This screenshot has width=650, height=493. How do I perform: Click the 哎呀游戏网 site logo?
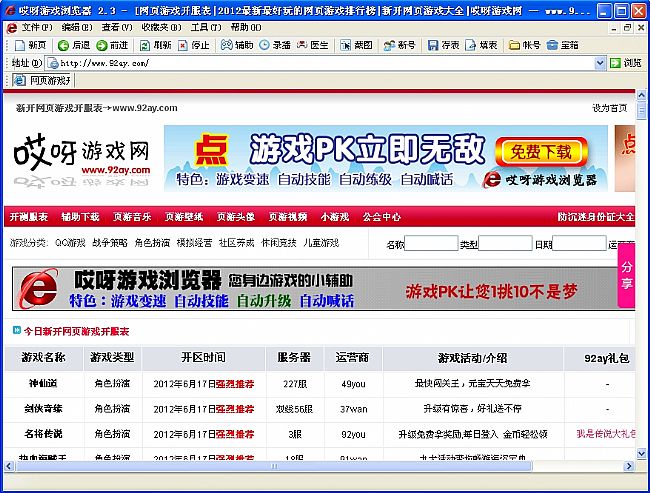coord(82,160)
